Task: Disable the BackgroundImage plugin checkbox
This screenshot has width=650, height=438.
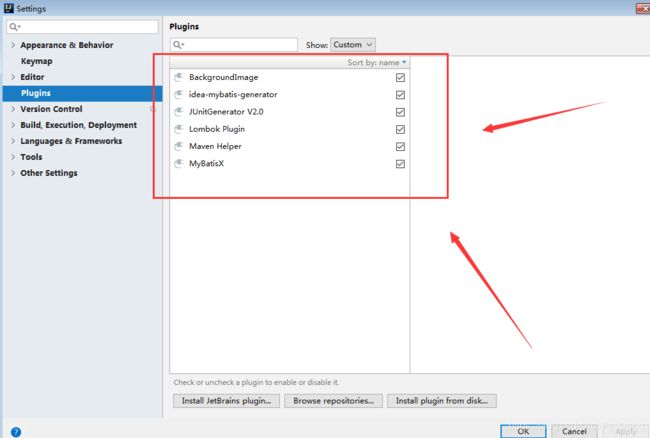Action: click(400, 77)
